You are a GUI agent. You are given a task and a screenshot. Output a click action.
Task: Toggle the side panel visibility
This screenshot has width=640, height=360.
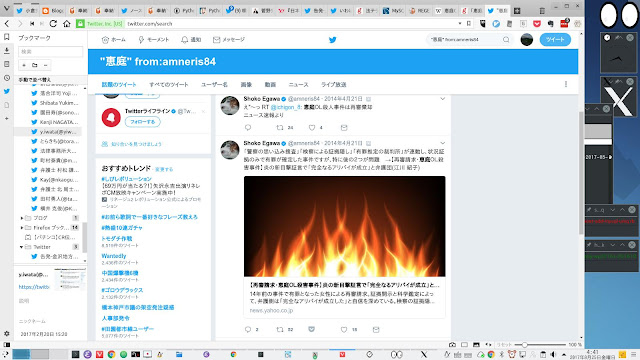coord(7,344)
